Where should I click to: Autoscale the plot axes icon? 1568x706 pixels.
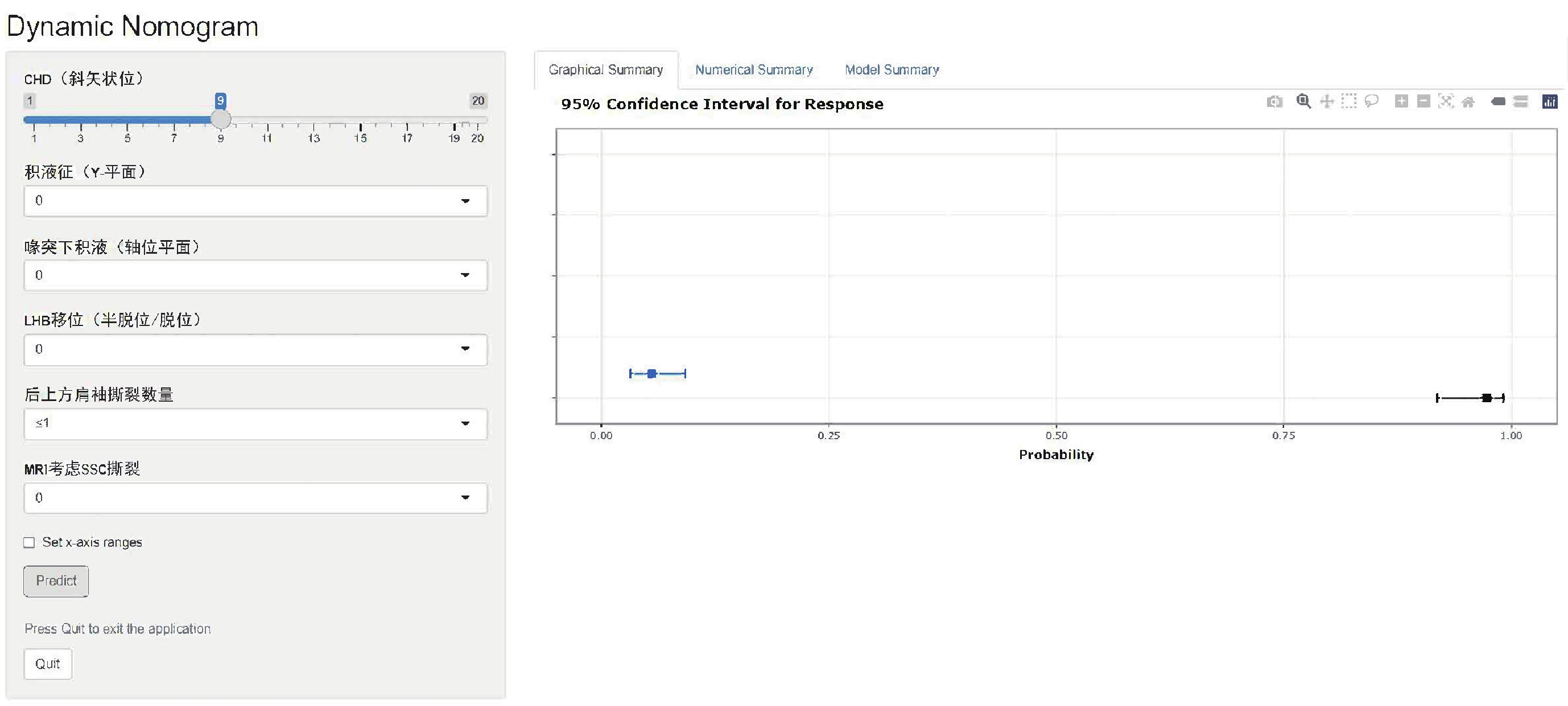pos(1446,101)
